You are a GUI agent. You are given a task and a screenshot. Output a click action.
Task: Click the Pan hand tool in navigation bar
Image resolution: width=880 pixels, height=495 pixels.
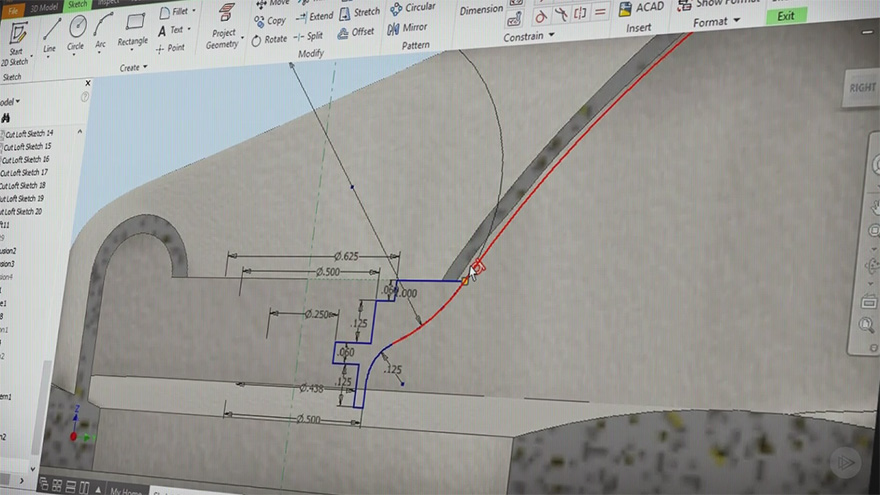pos(876,207)
